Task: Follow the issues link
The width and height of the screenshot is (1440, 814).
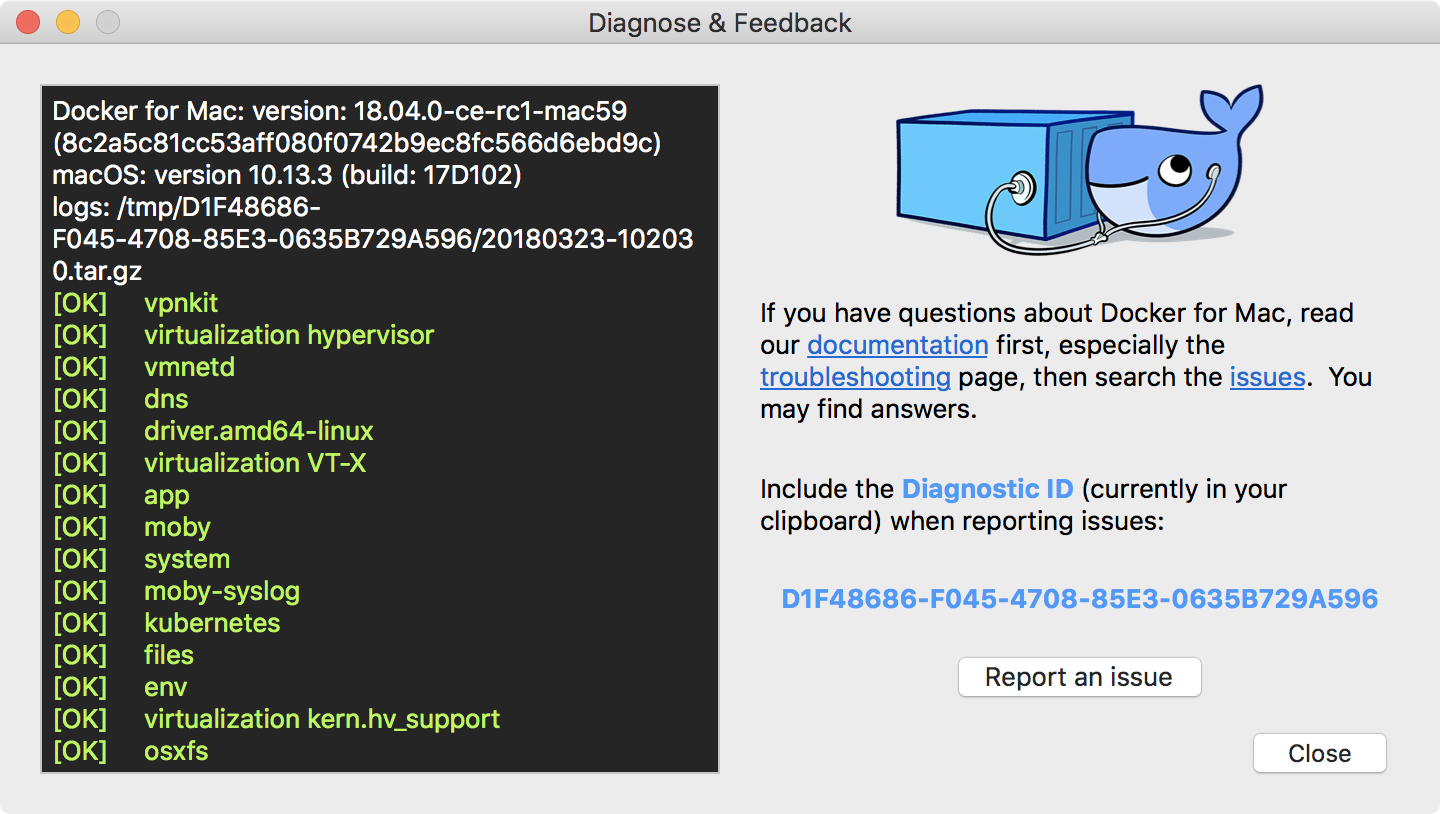Action: 1267,377
